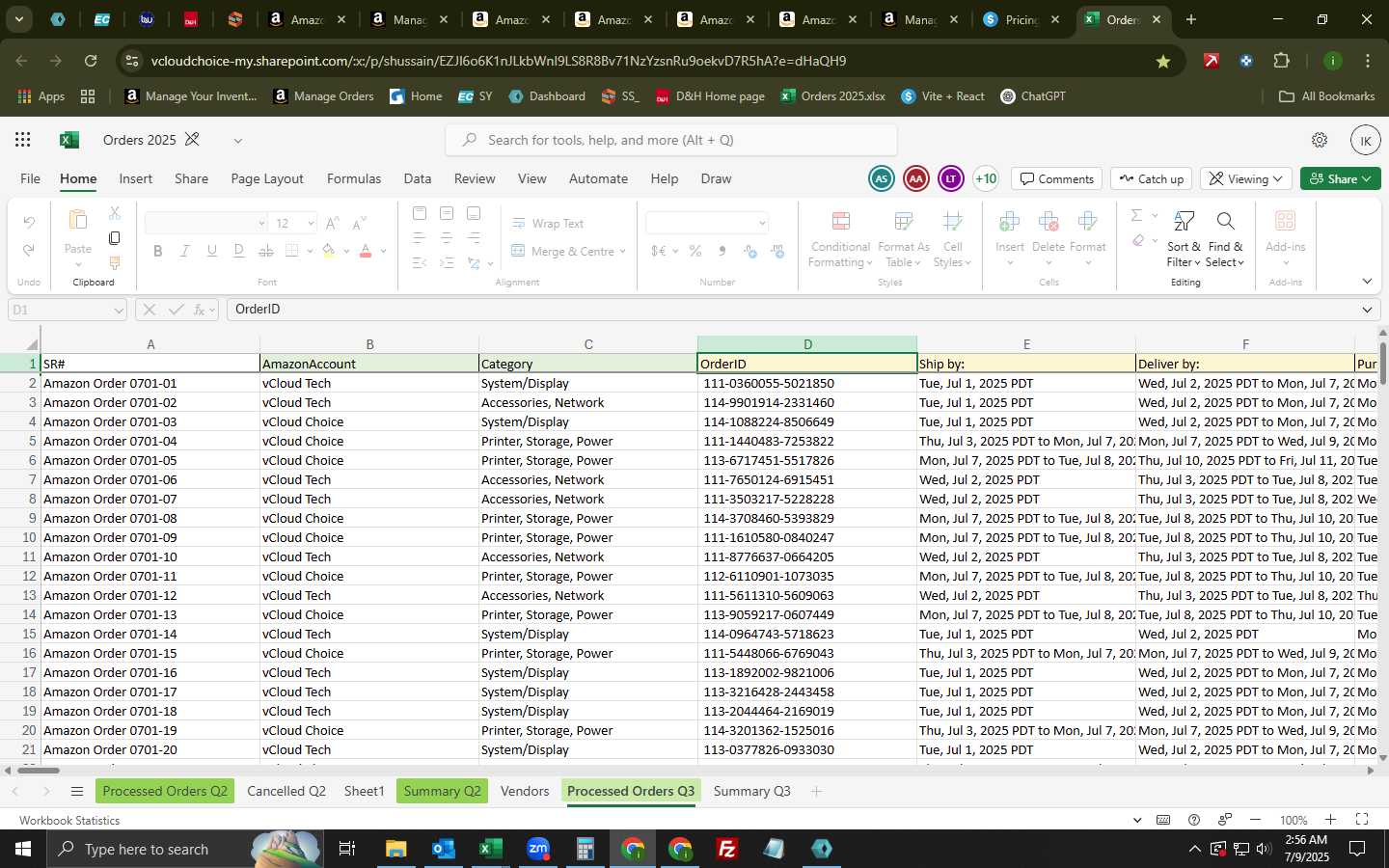Click the Copy icon in Clipboard group
1389x868 pixels.
pyautogui.click(x=115, y=237)
